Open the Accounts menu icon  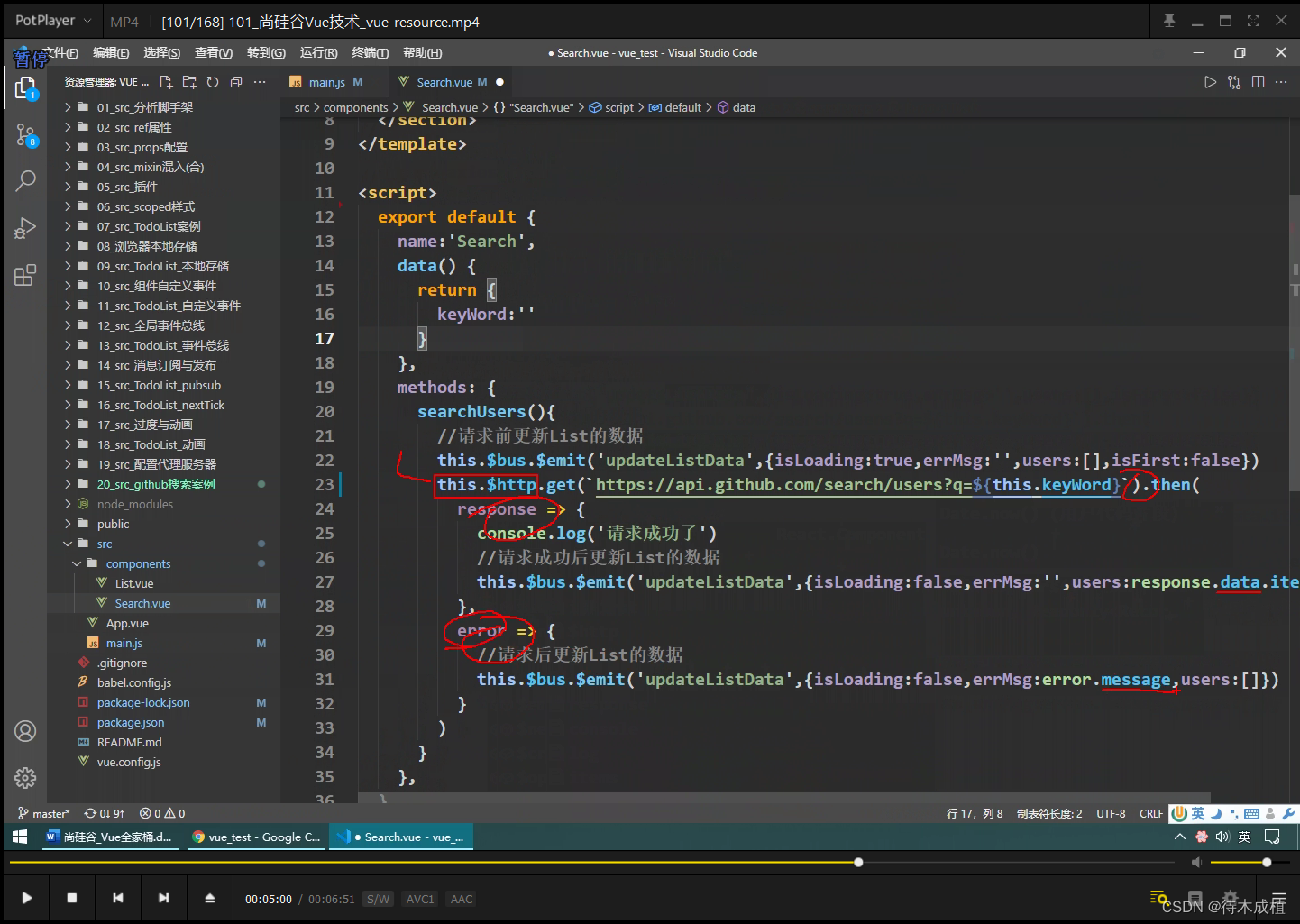pos(25,731)
